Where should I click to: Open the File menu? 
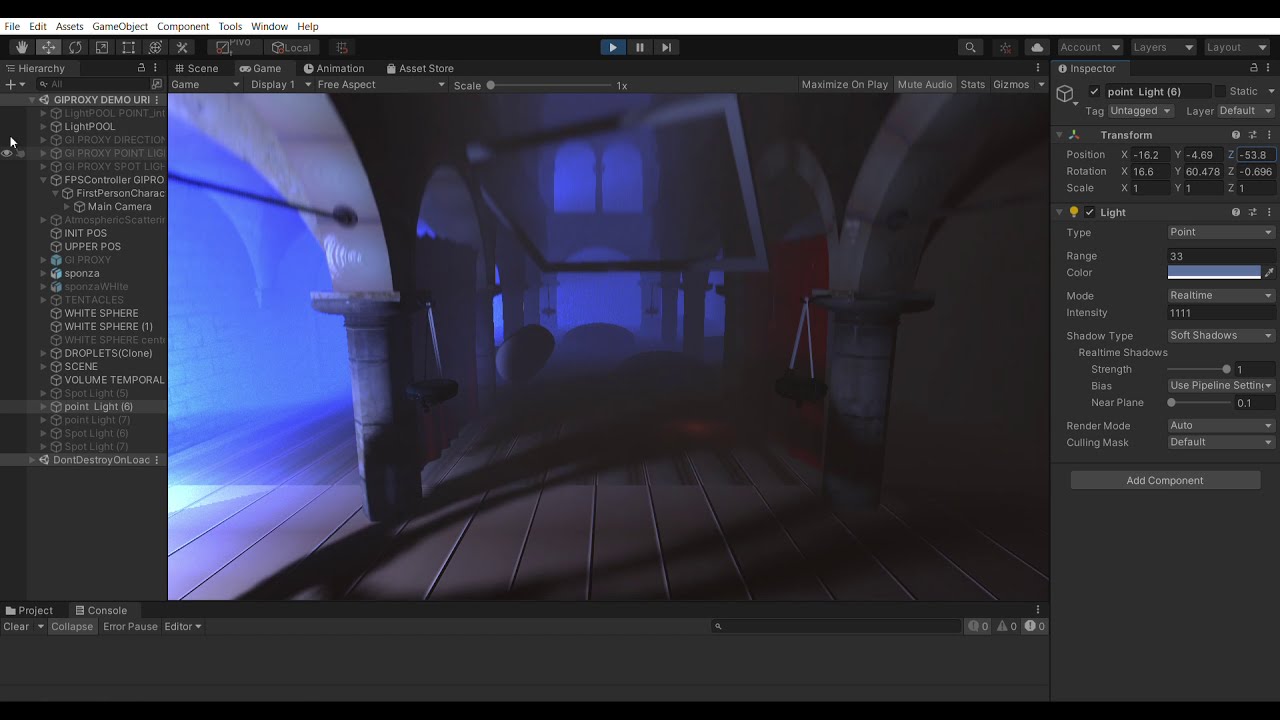[x=12, y=26]
